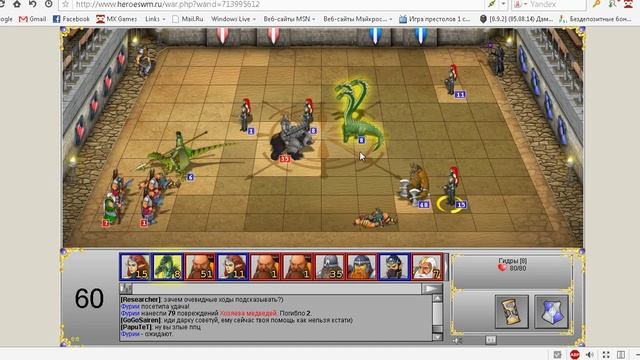Expand Links bookmark folder

(155, 19)
